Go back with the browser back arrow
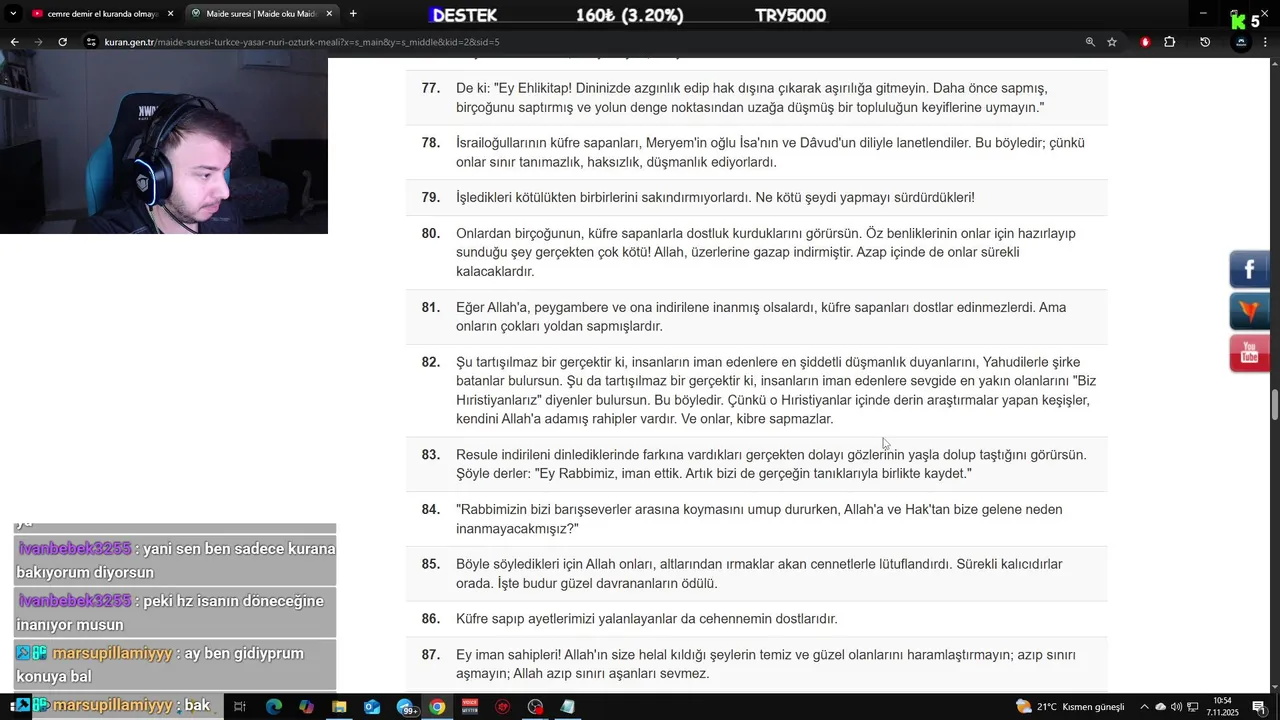 pyautogui.click(x=14, y=42)
